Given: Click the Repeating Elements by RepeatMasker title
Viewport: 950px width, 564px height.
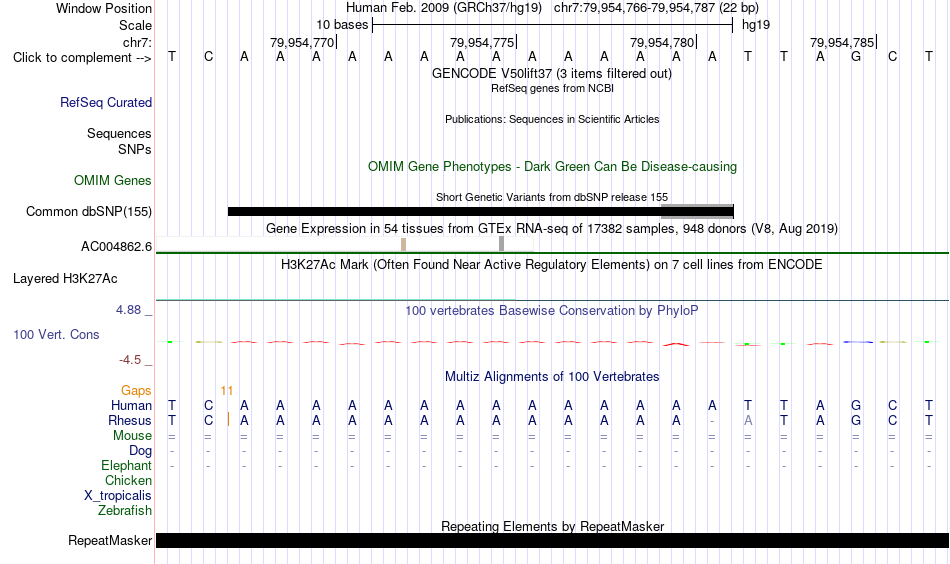Looking at the screenshot, I should (552, 526).
